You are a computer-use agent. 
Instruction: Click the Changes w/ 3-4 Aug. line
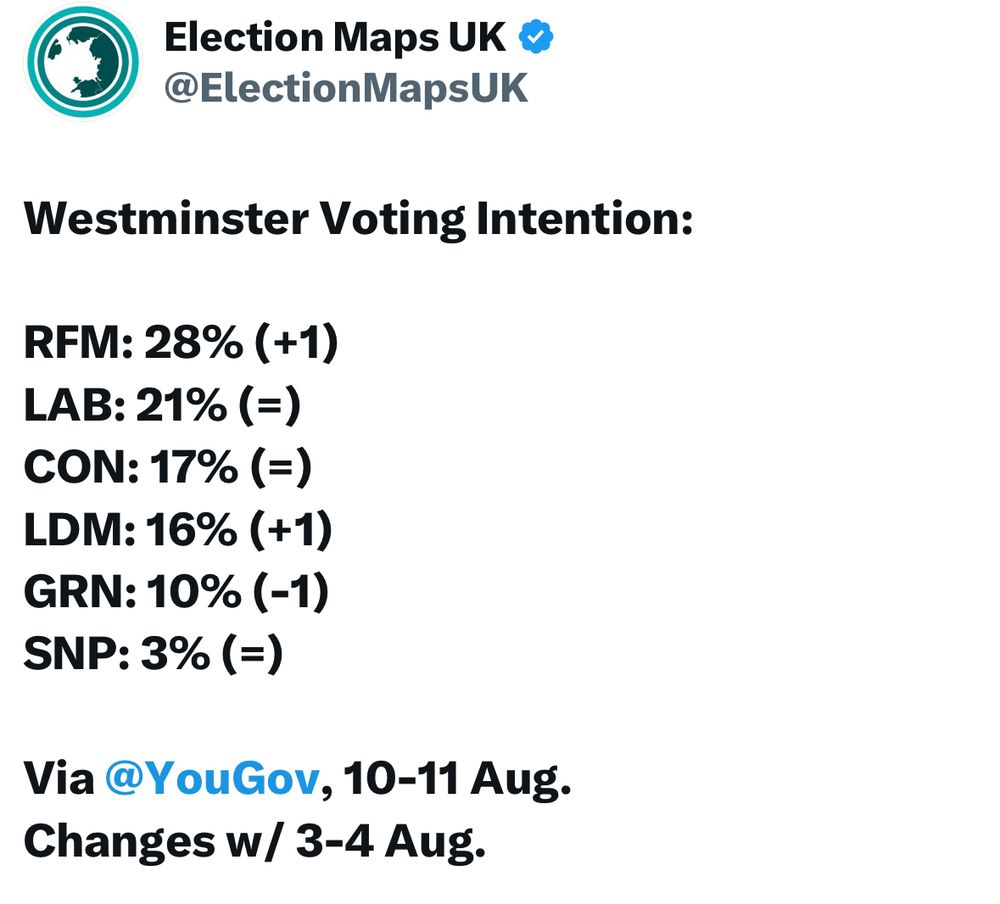255,841
